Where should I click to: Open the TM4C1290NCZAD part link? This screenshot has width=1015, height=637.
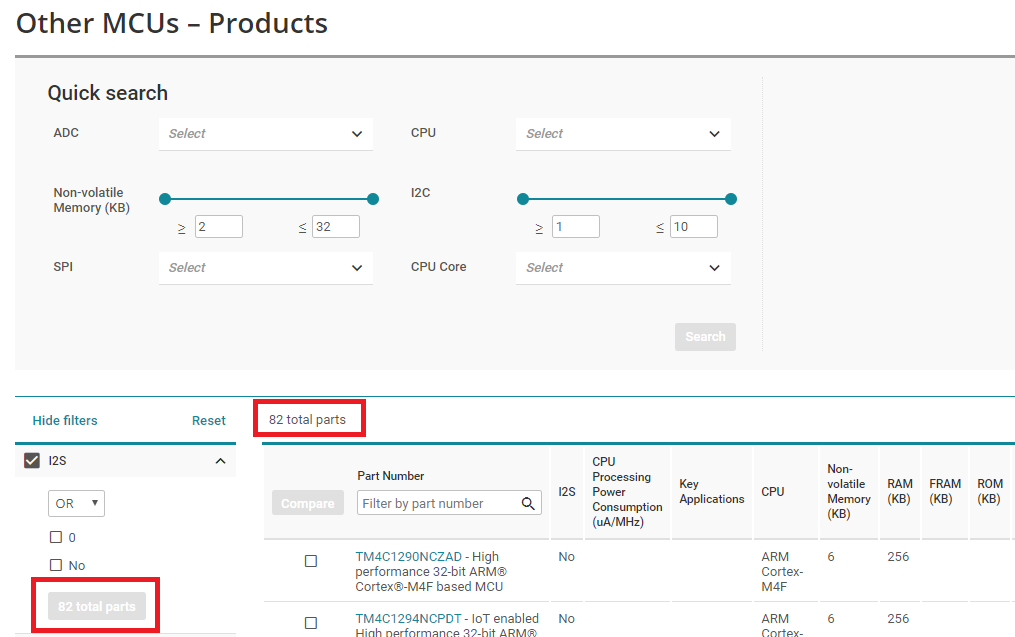pos(408,557)
